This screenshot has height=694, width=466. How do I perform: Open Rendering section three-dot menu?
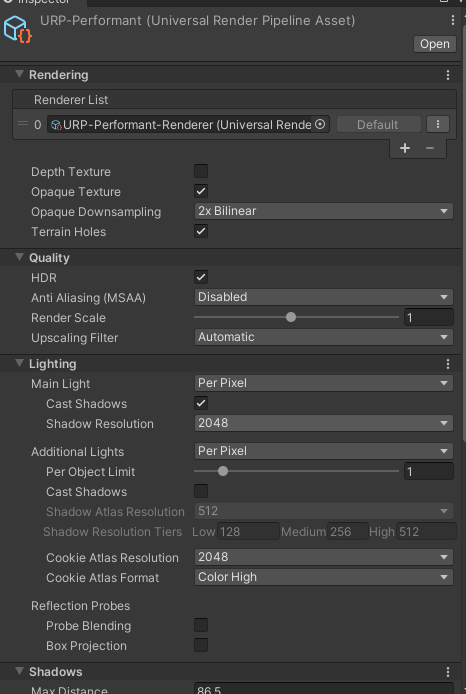(x=448, y=75)
